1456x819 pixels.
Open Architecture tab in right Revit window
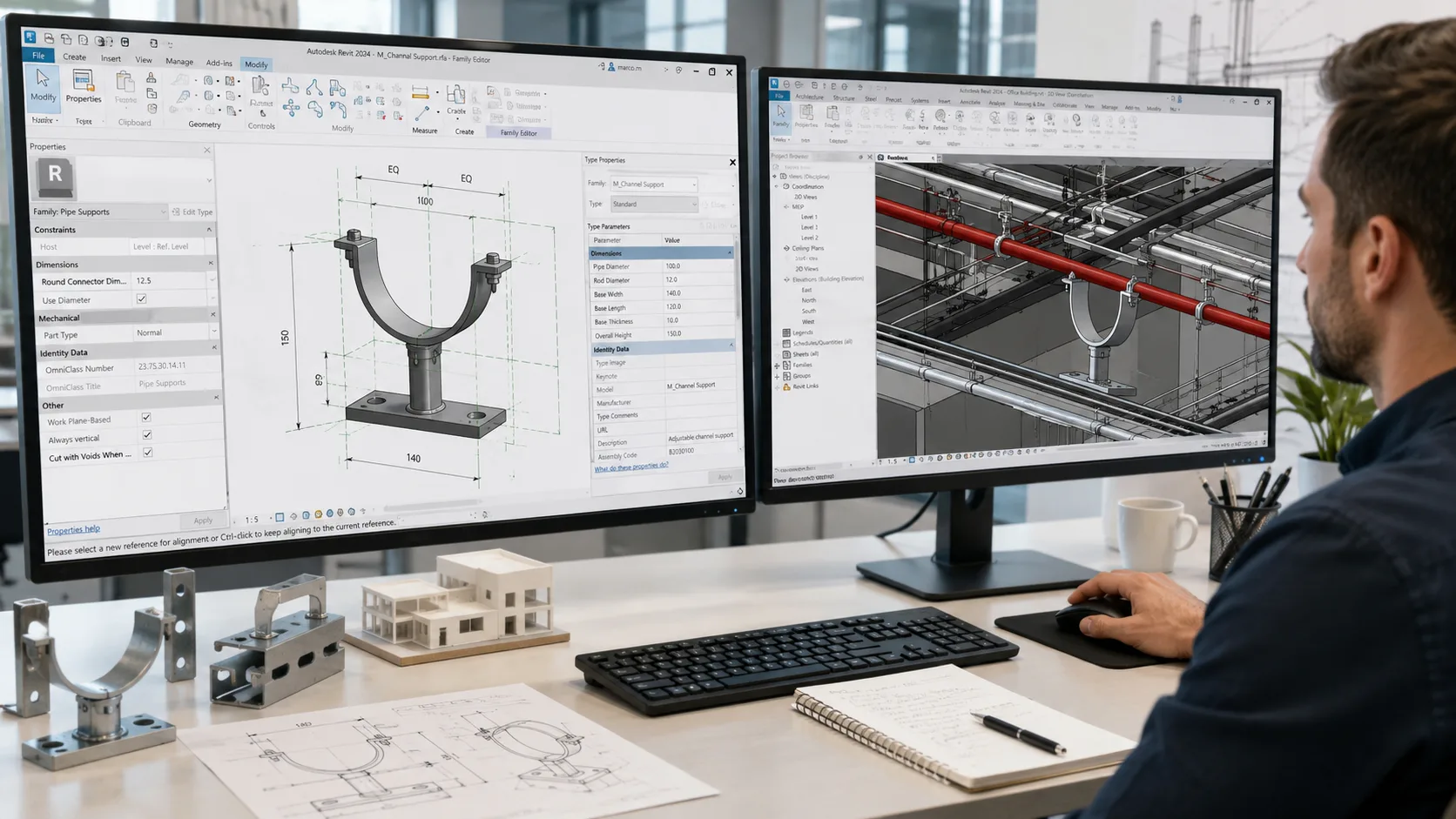[x=809, y=97]
